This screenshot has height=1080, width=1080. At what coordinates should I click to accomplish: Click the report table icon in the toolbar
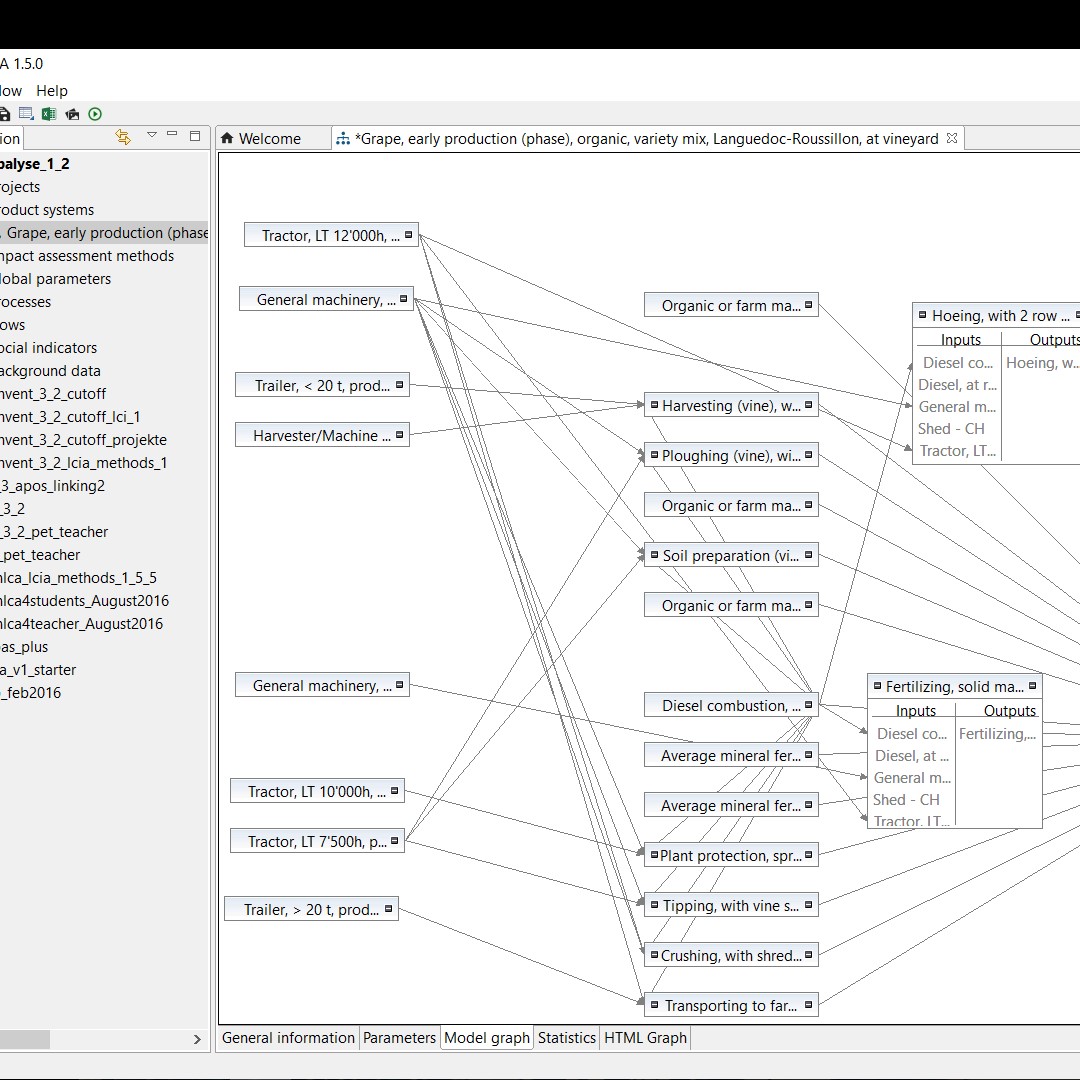27,113
